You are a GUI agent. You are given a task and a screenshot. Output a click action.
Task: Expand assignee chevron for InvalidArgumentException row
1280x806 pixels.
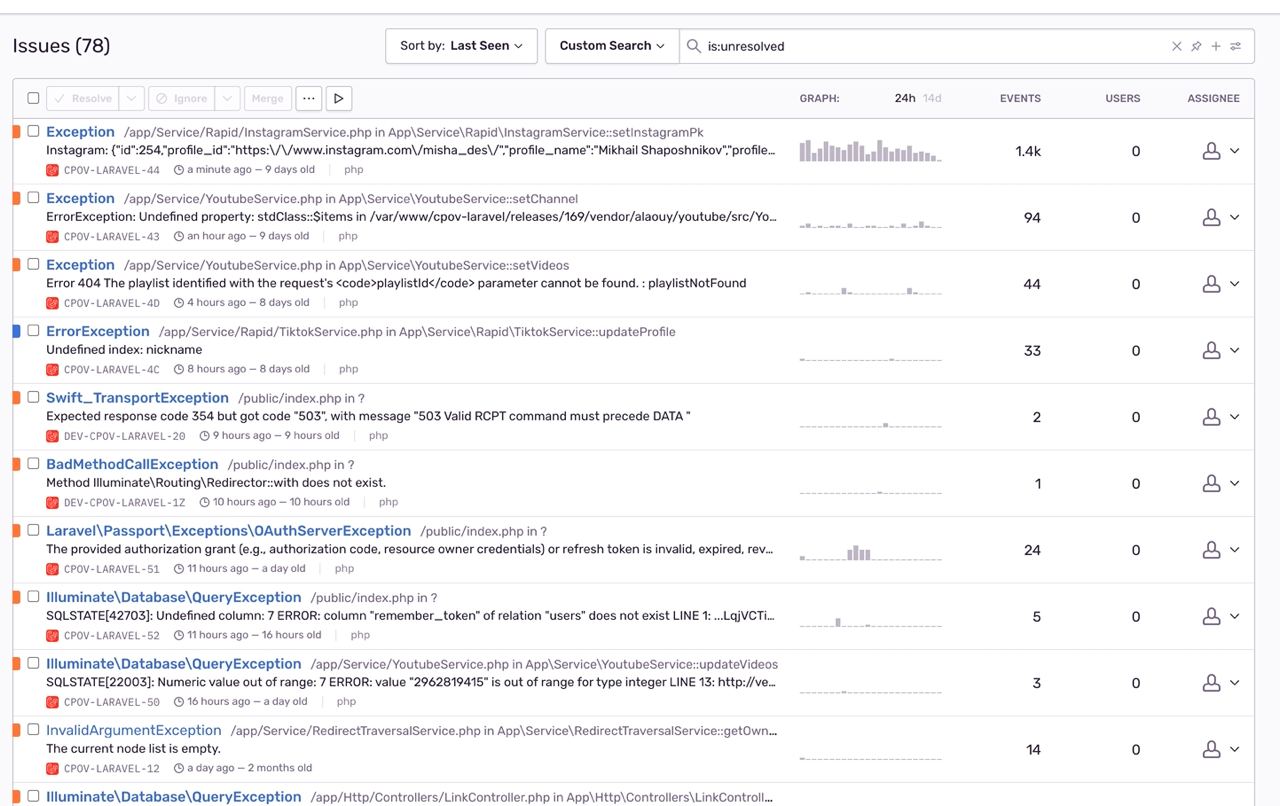tap(1234, 749)
